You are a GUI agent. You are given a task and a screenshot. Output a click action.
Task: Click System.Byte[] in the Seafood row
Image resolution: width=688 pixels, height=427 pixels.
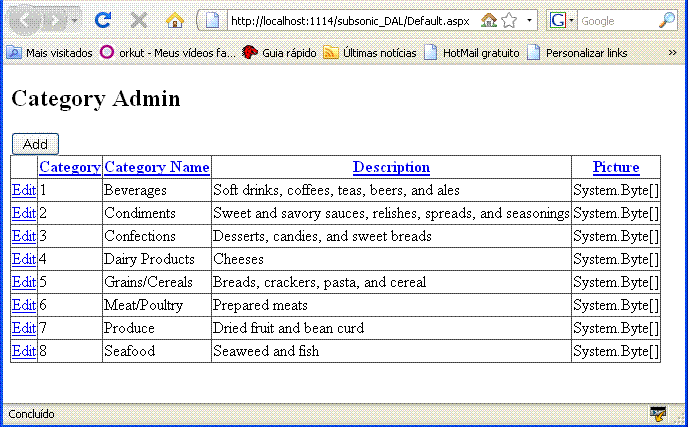[x=616, y=351]
